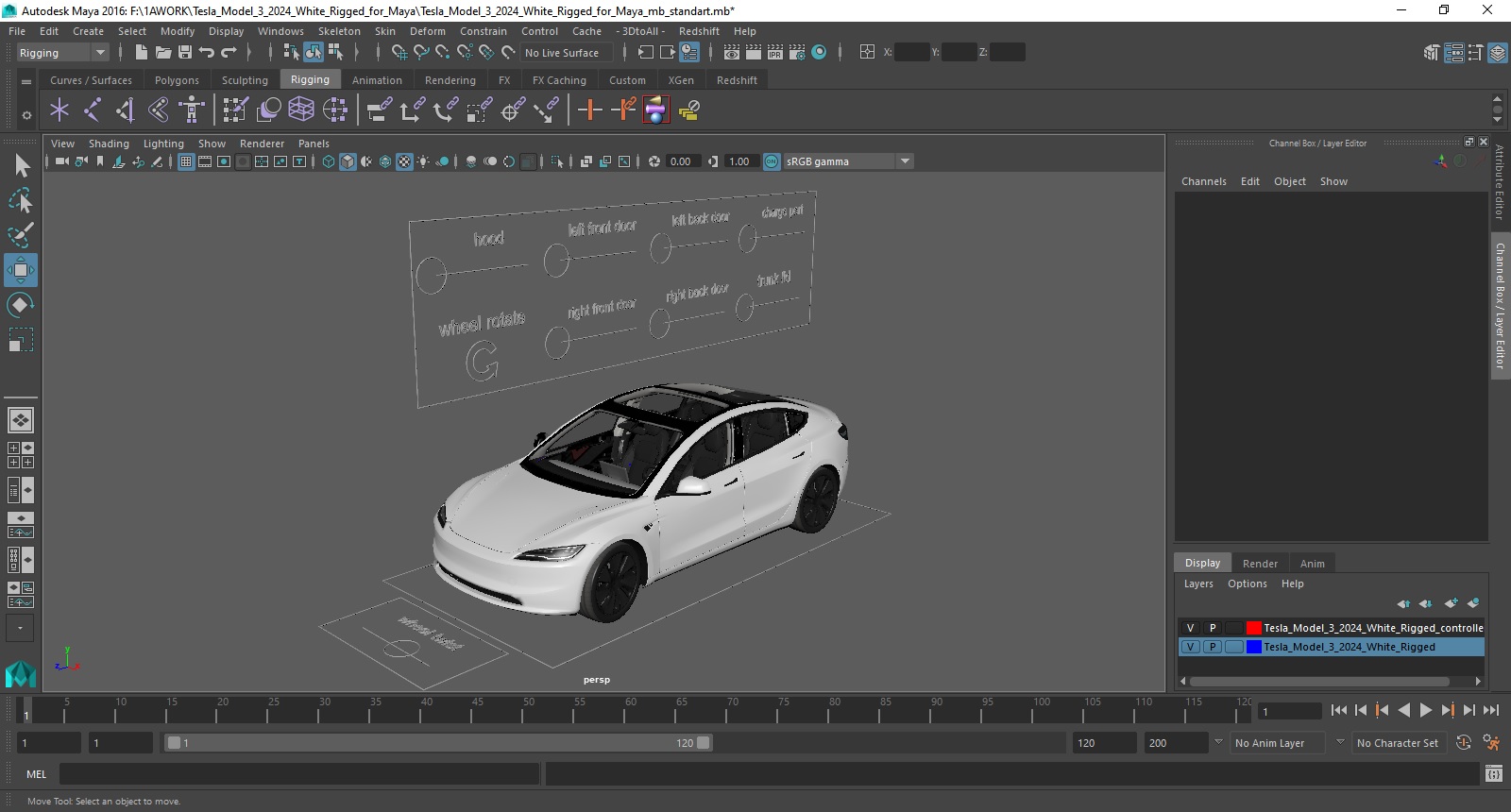Toggle visibility V of Tesla_Model_3_2024_White_Rigged layer
The height and width of the screenshot is (812, 1511).
pyautogui.click(x=1191, y=648)
